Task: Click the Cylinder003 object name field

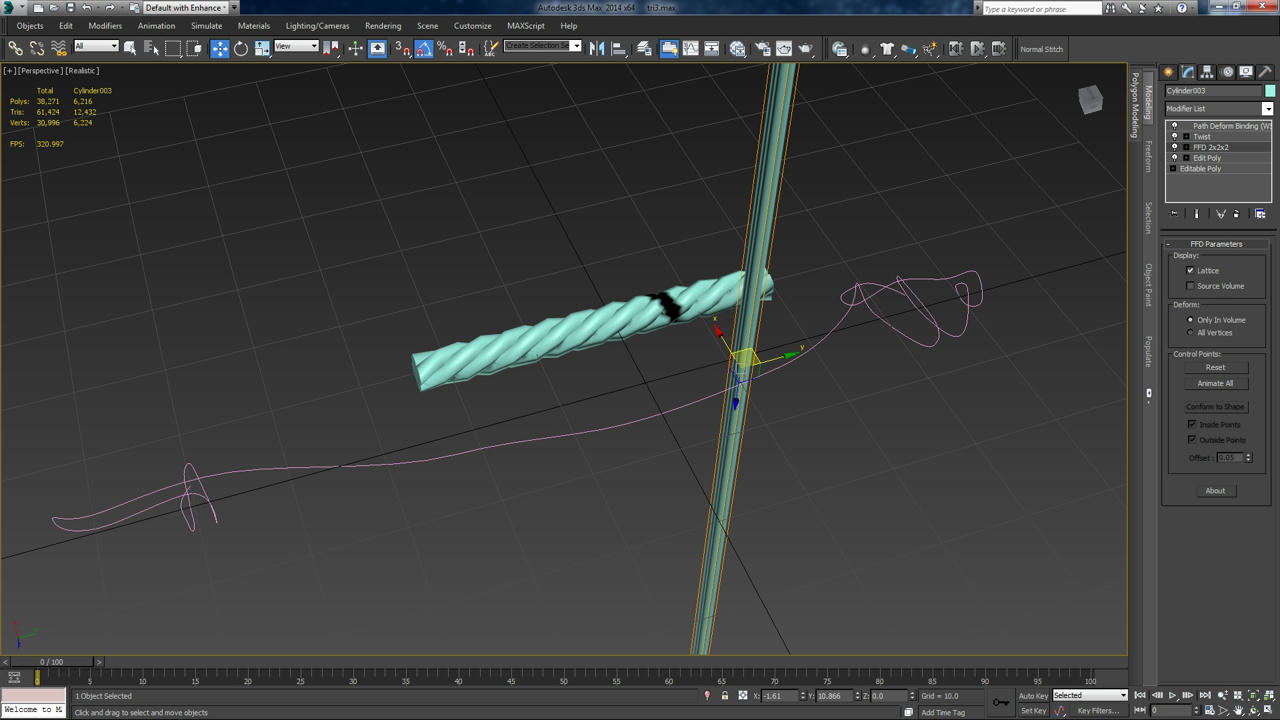Action: tap(1213, 91)
